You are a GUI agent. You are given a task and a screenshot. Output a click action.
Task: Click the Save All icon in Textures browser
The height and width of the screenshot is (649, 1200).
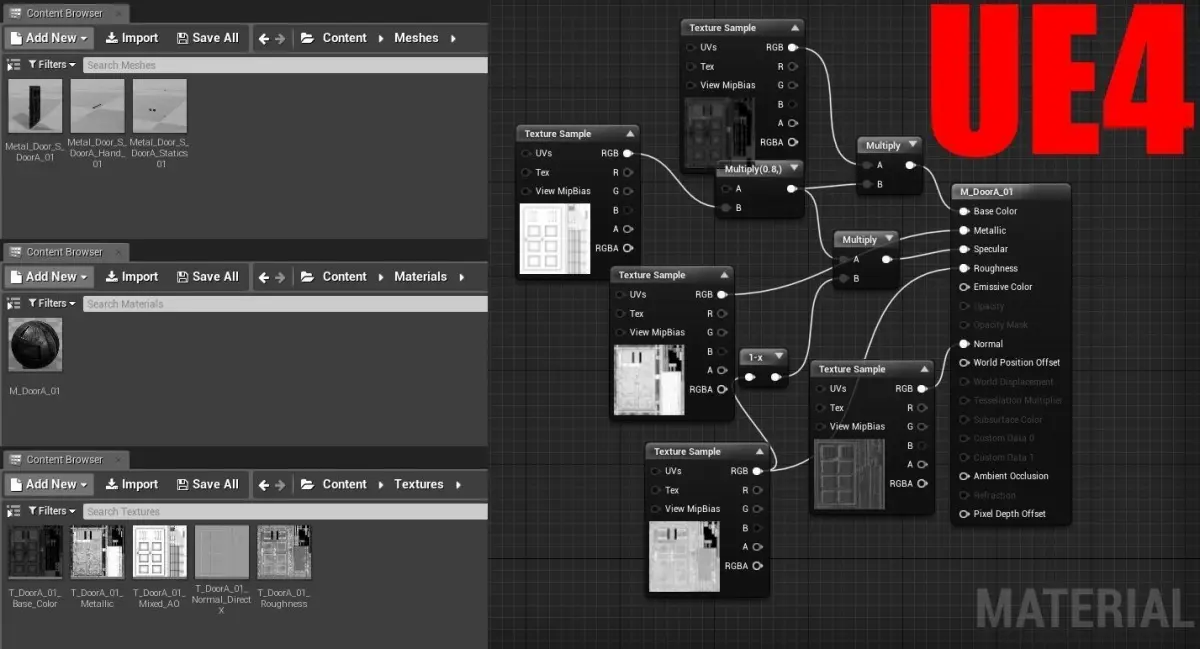182,484
